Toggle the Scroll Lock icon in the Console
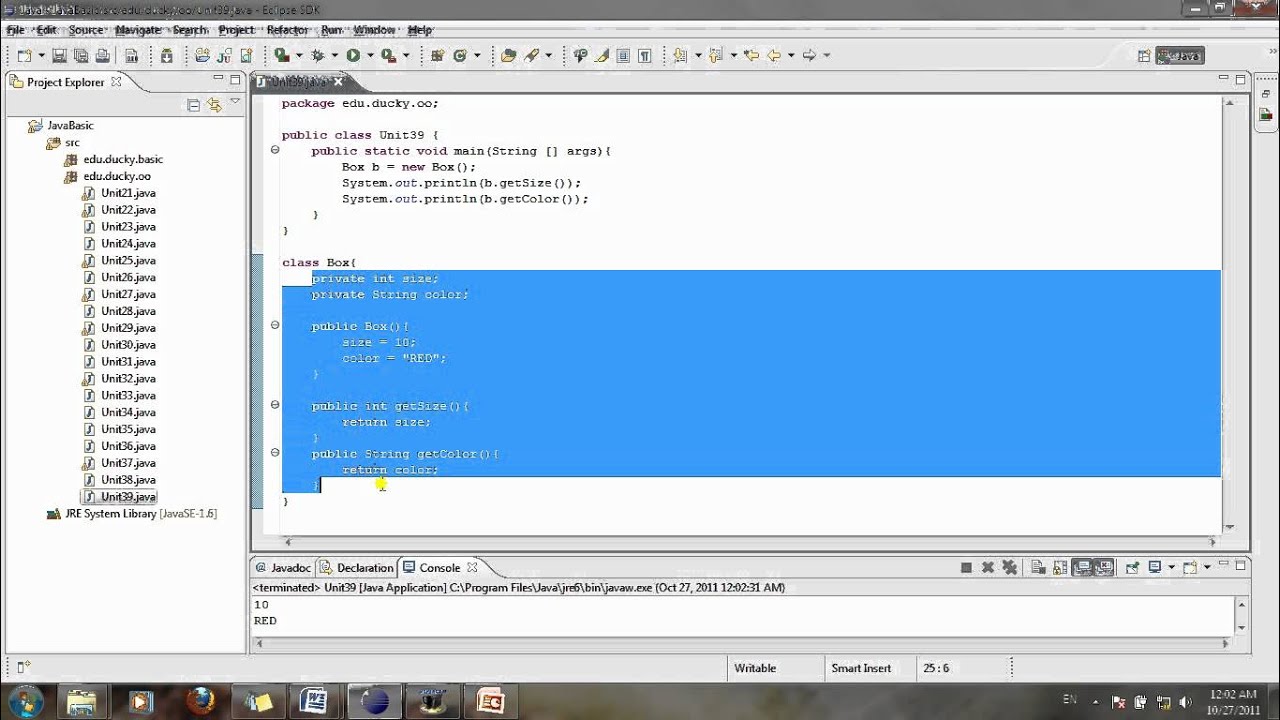1280x720 pixels. tap(1060, 568)
